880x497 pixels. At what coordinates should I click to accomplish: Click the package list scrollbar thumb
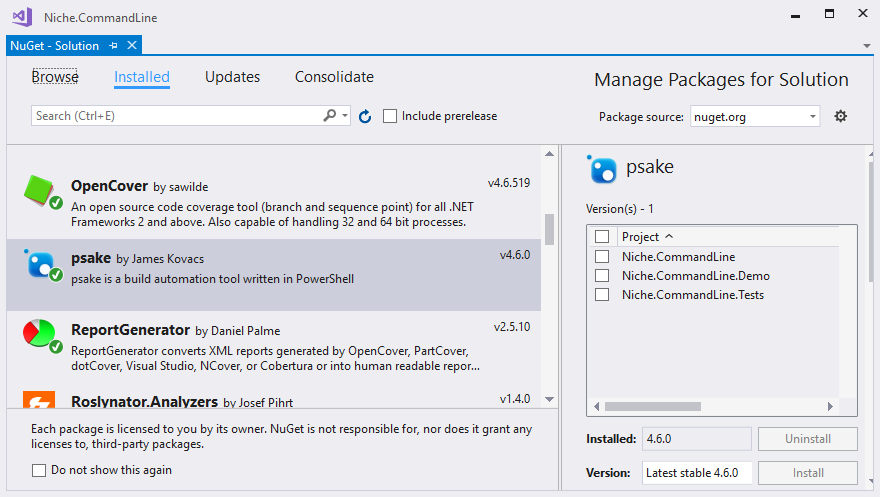coord(549,229)
